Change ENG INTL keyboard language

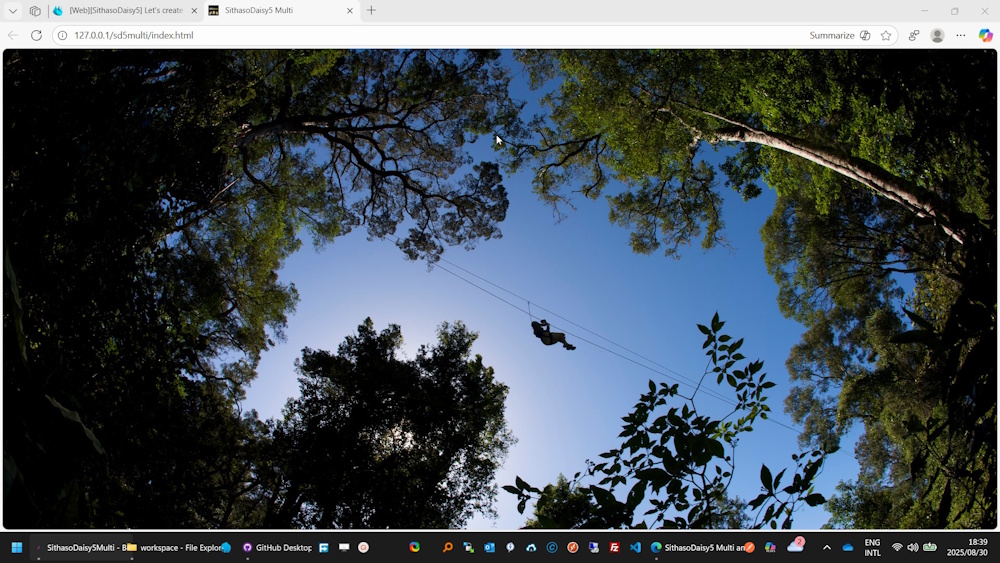click(872, 547)
